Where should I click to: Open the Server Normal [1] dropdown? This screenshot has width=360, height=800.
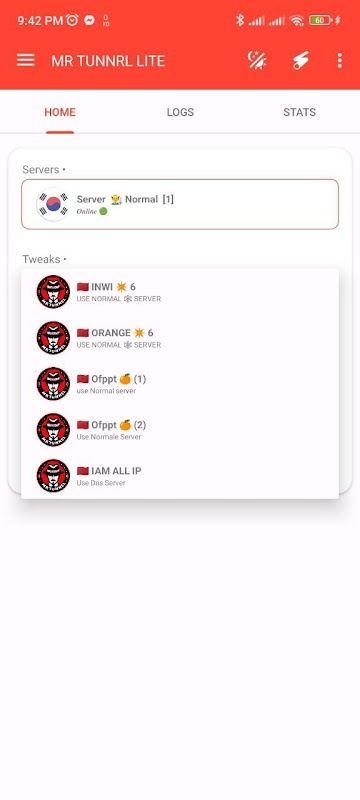180,204
